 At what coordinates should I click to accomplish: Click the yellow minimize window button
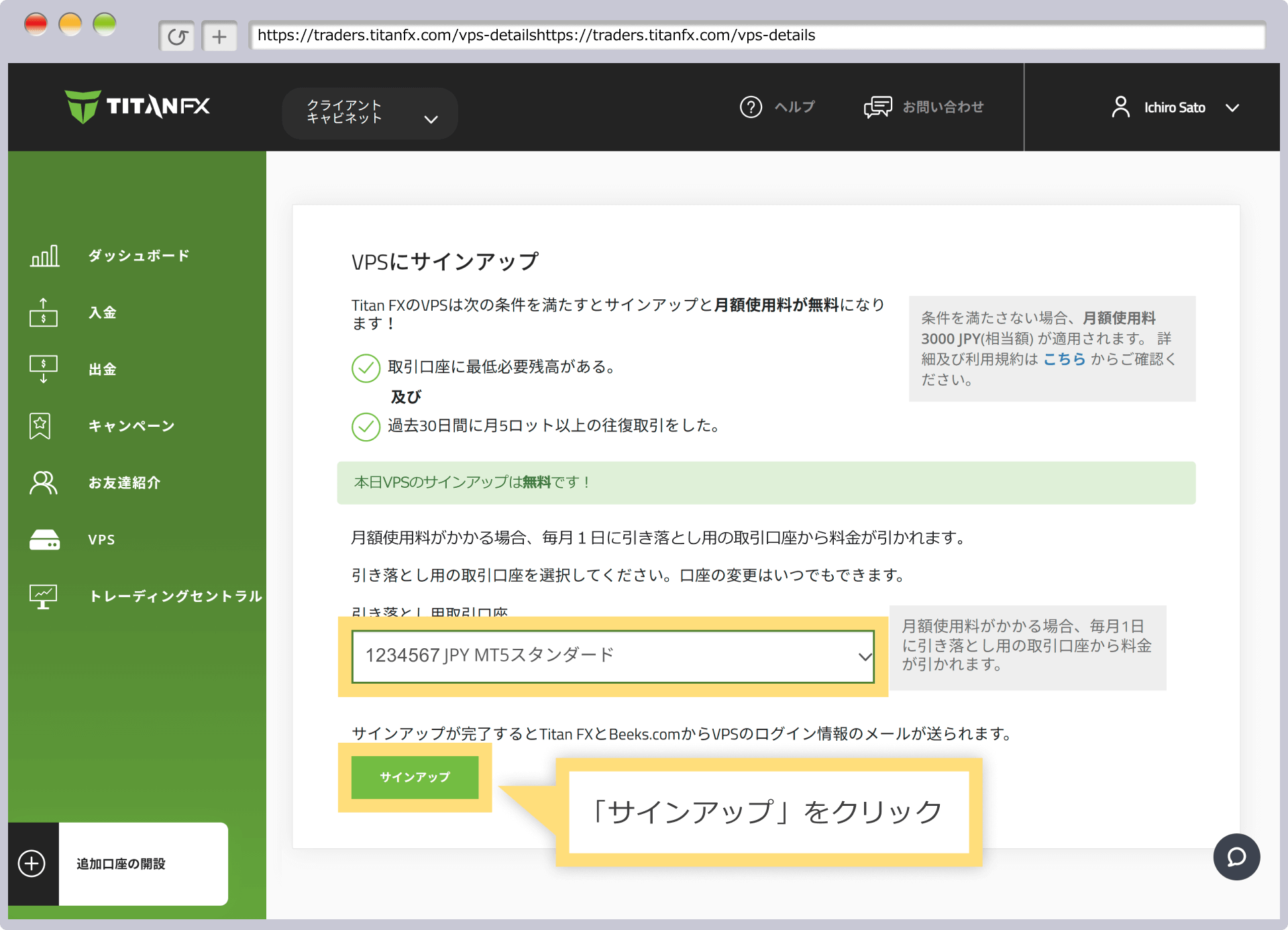coord(70,24)
